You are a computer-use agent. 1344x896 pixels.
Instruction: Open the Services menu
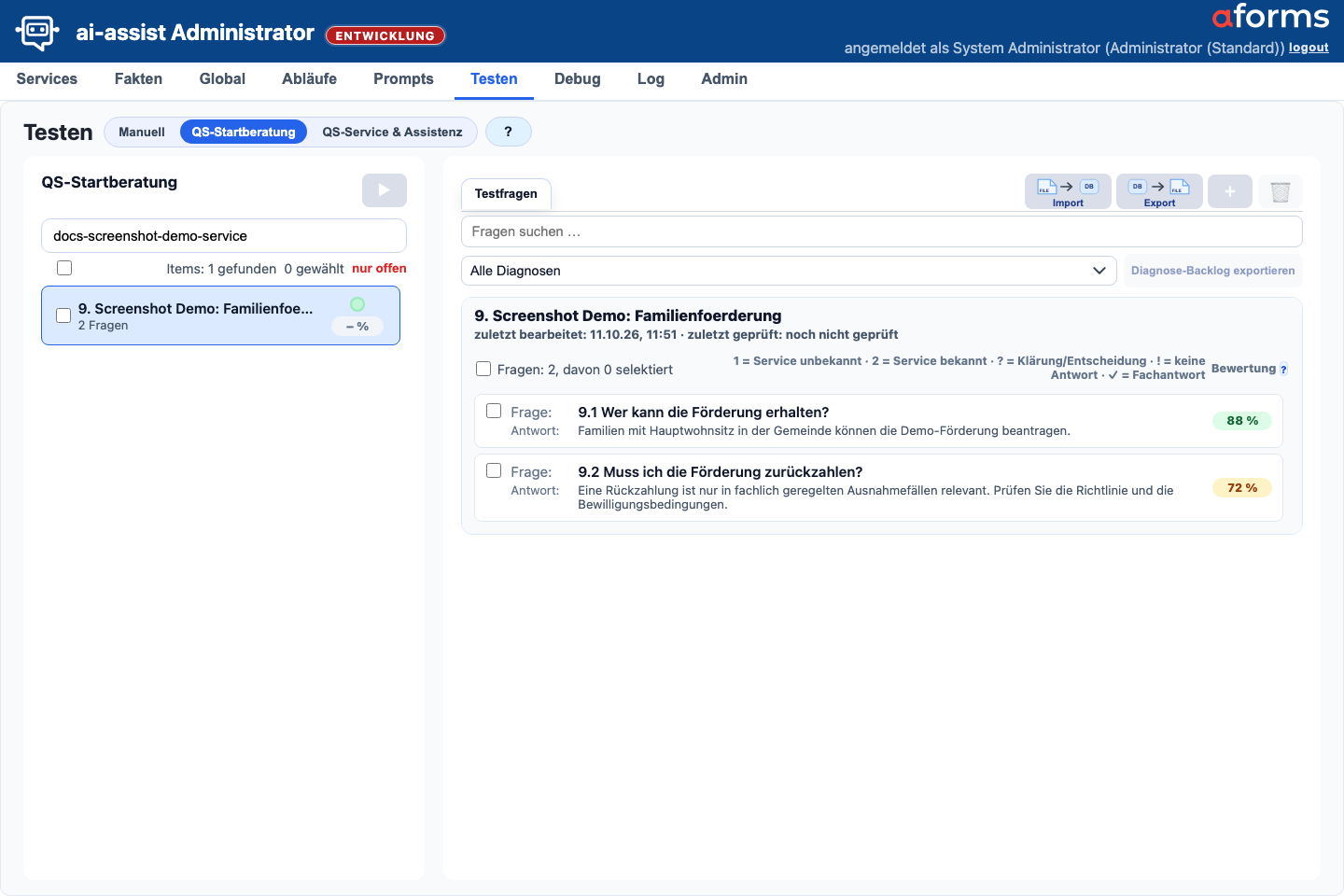pos(47,79)
